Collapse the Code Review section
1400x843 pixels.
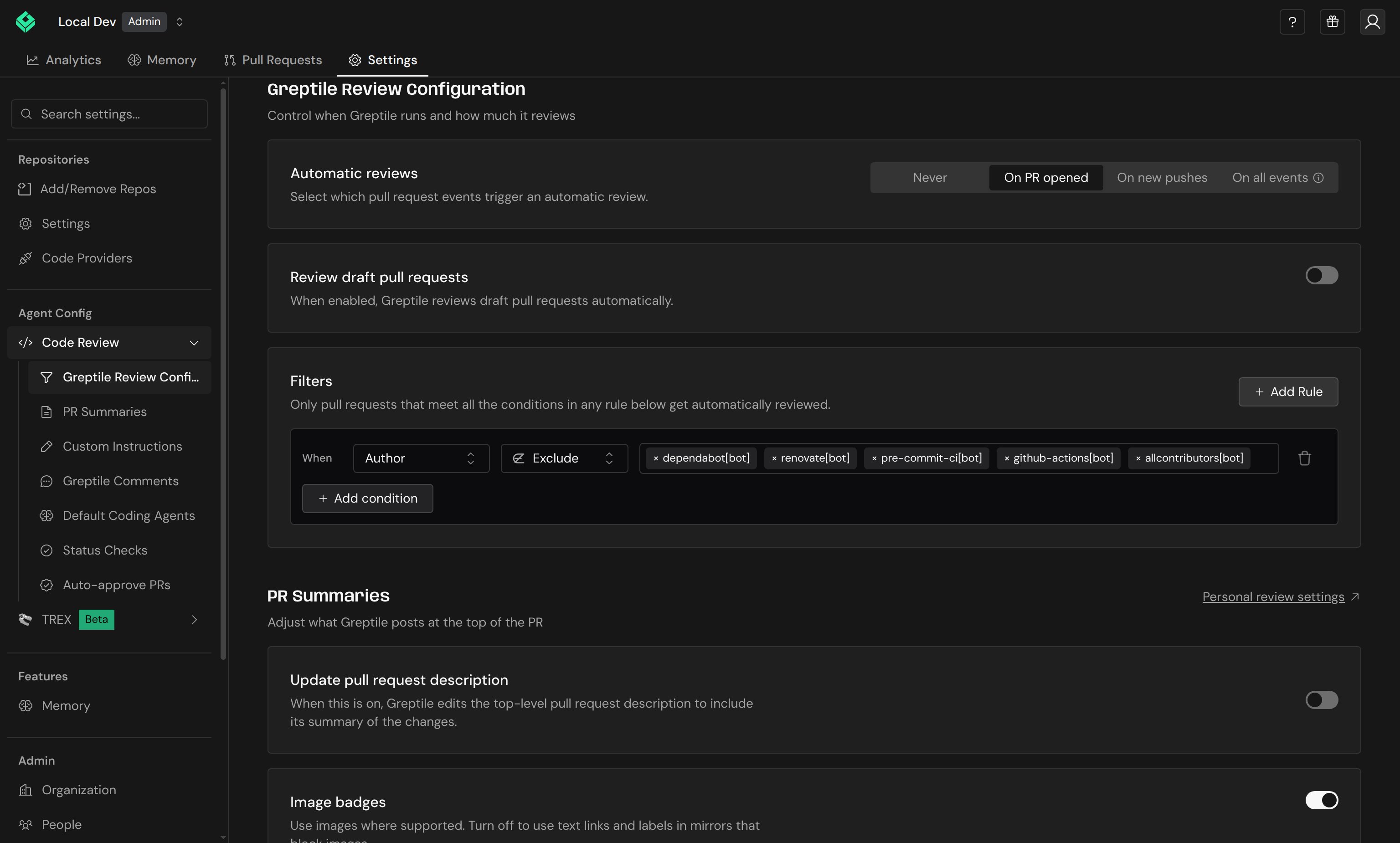109,343
